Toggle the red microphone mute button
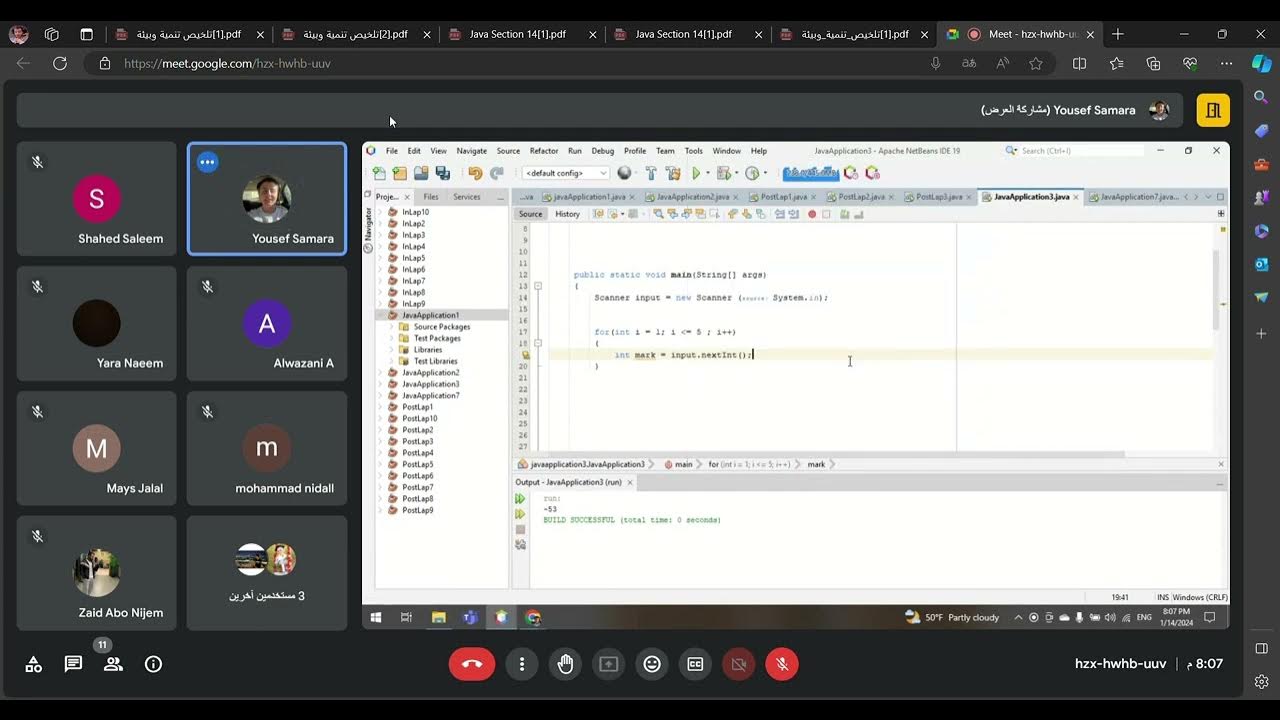The width and height of the screenshot is (1280, 720). coord(782,664)
